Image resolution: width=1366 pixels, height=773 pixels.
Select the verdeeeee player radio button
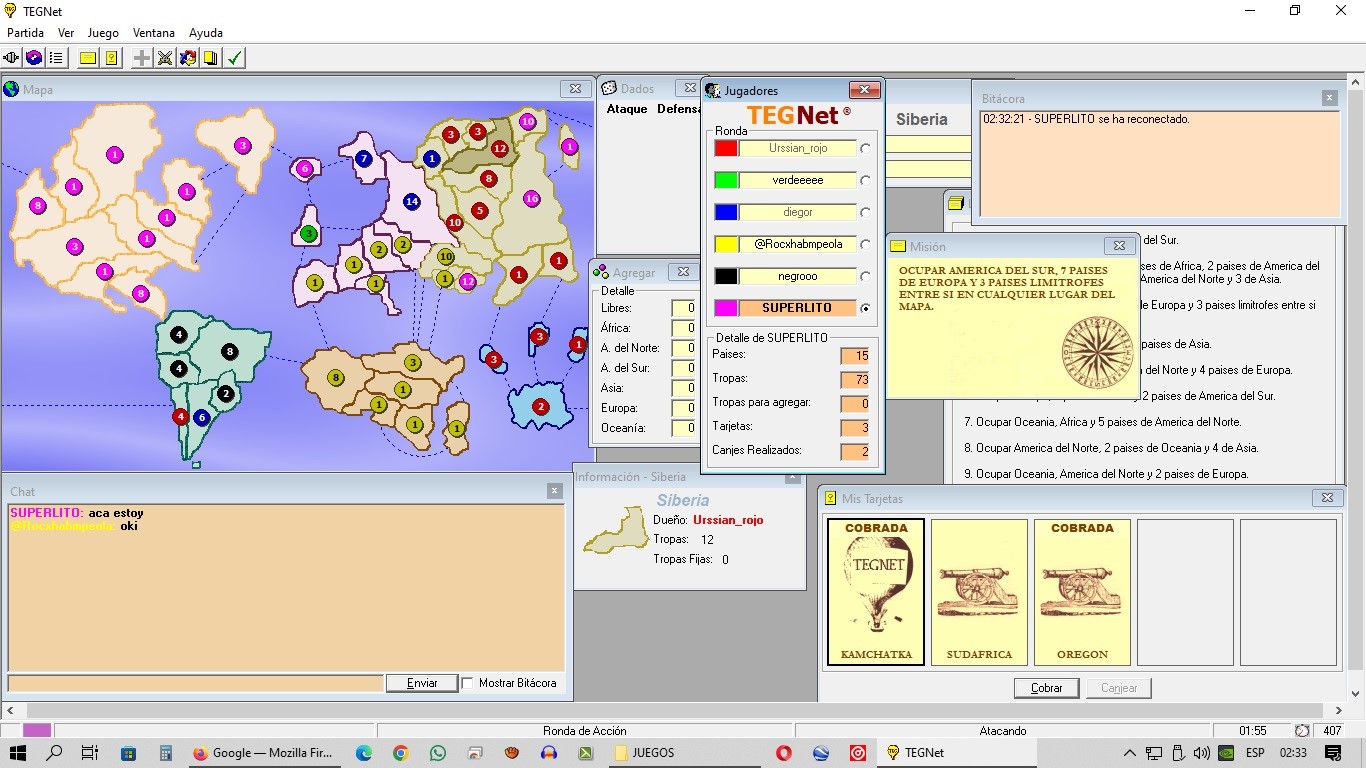tap(865, 180)
